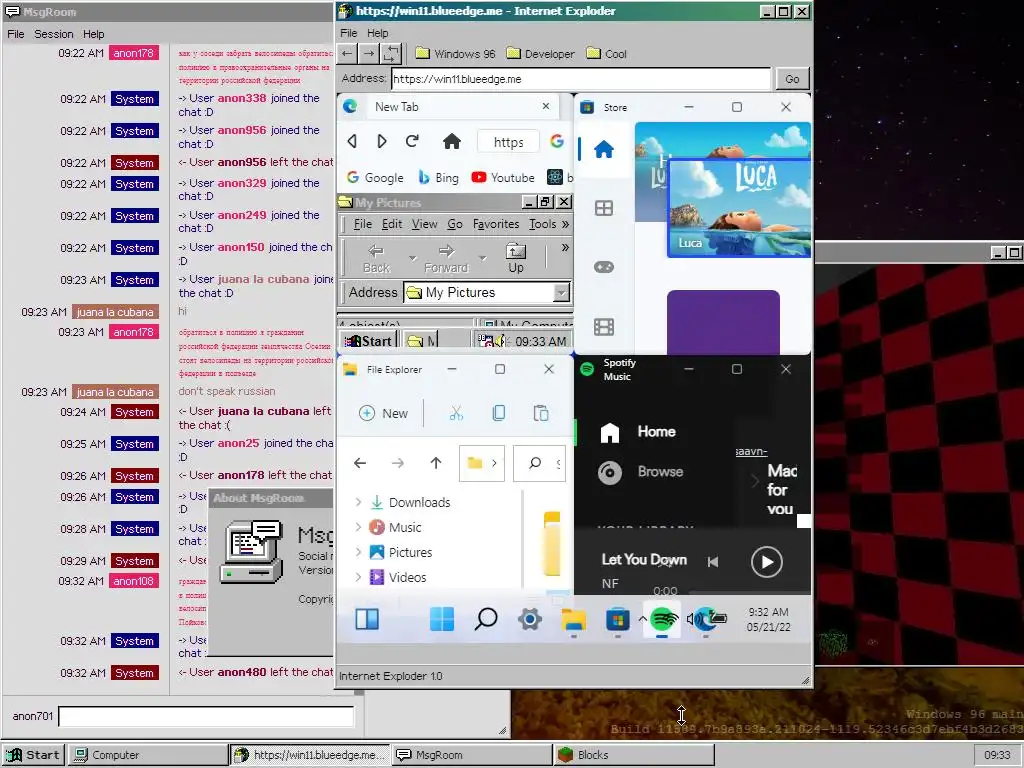The image size is (1024, 768).
Task: Expand the Windows 11 tray overflow chevron
Action: 643,618
